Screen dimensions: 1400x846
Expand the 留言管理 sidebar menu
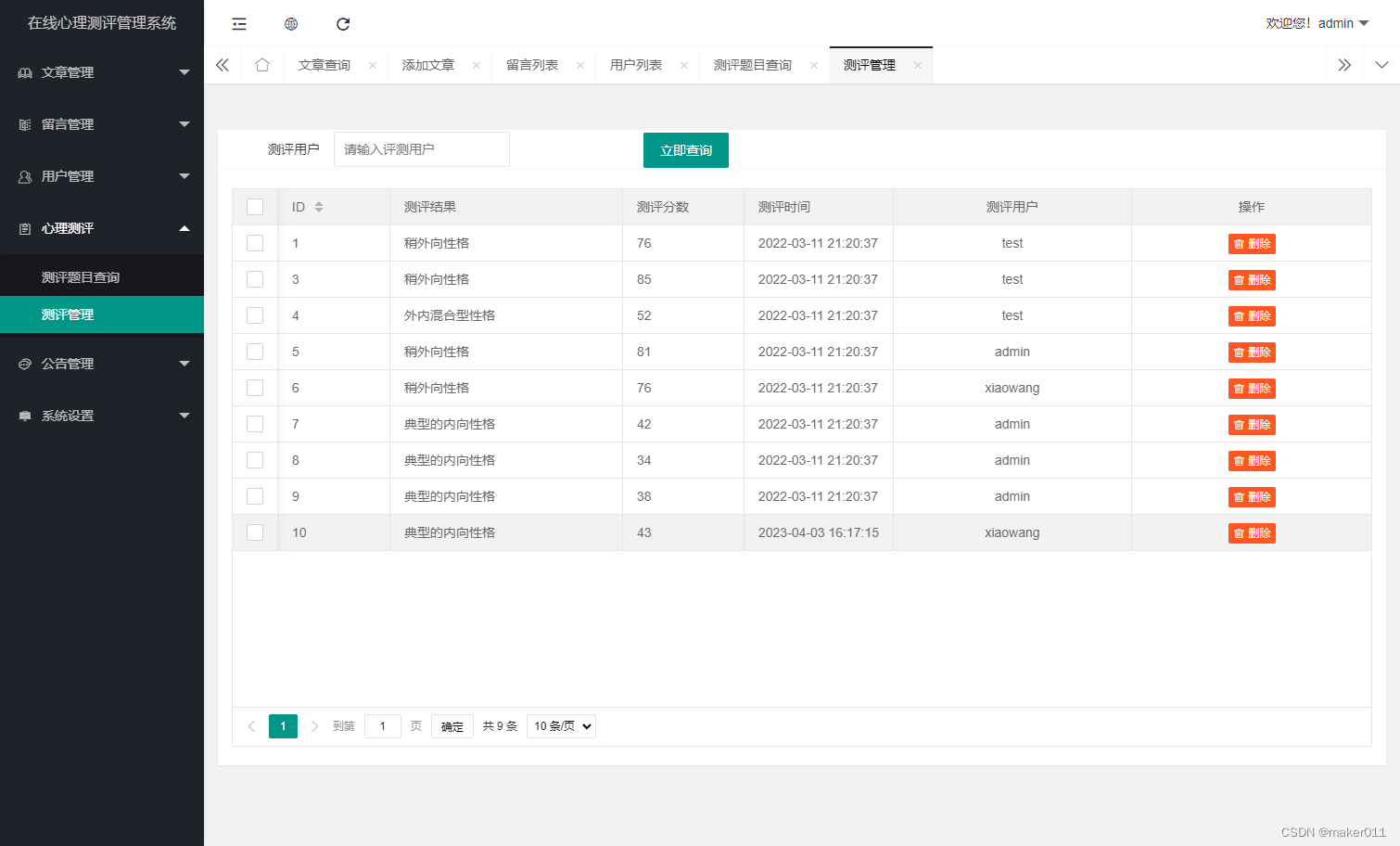[x=102, y=124]
